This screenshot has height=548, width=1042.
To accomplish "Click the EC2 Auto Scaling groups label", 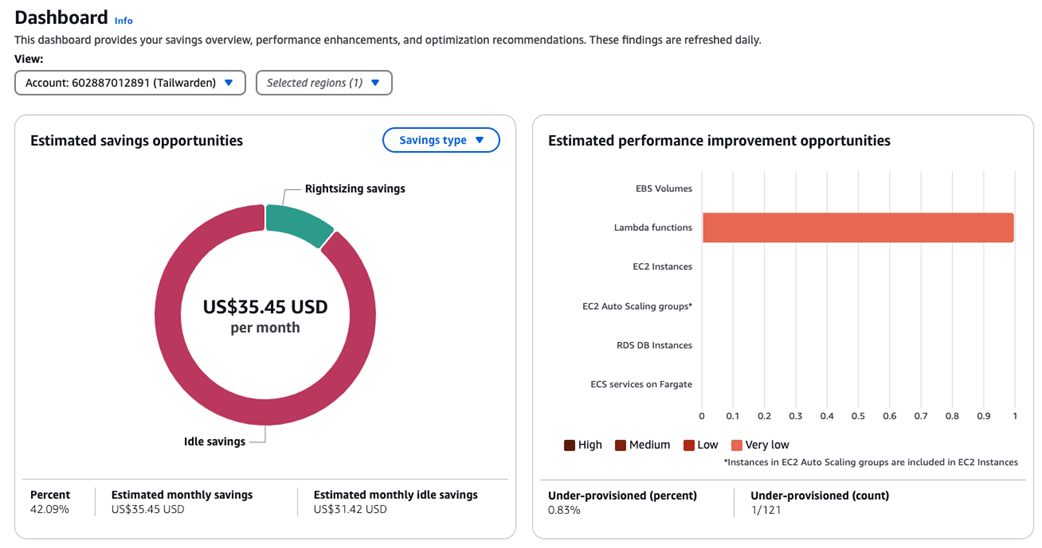I will click(637, 306).
